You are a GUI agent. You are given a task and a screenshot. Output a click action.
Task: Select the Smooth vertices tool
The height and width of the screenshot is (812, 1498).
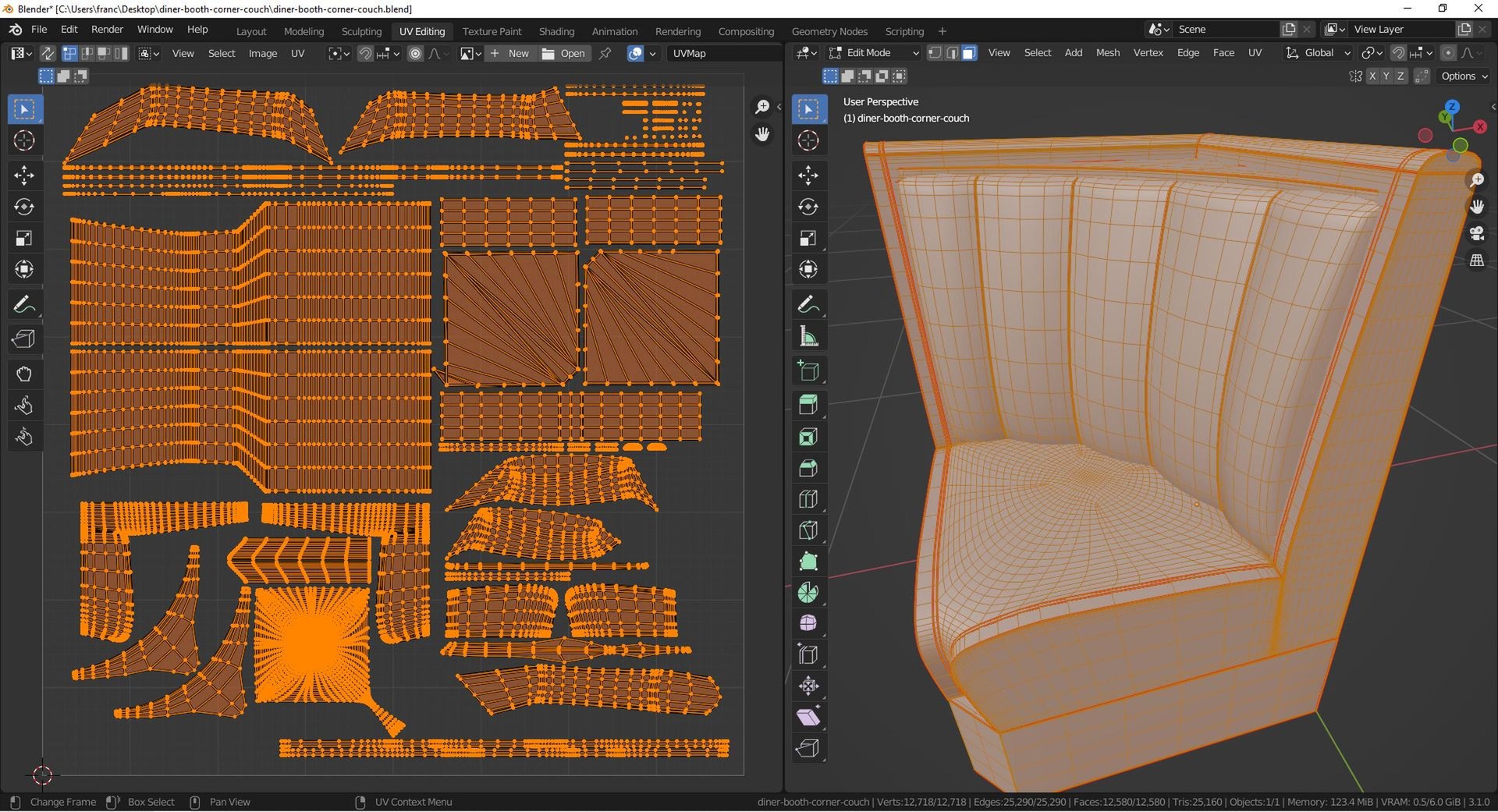coord(808,623)
